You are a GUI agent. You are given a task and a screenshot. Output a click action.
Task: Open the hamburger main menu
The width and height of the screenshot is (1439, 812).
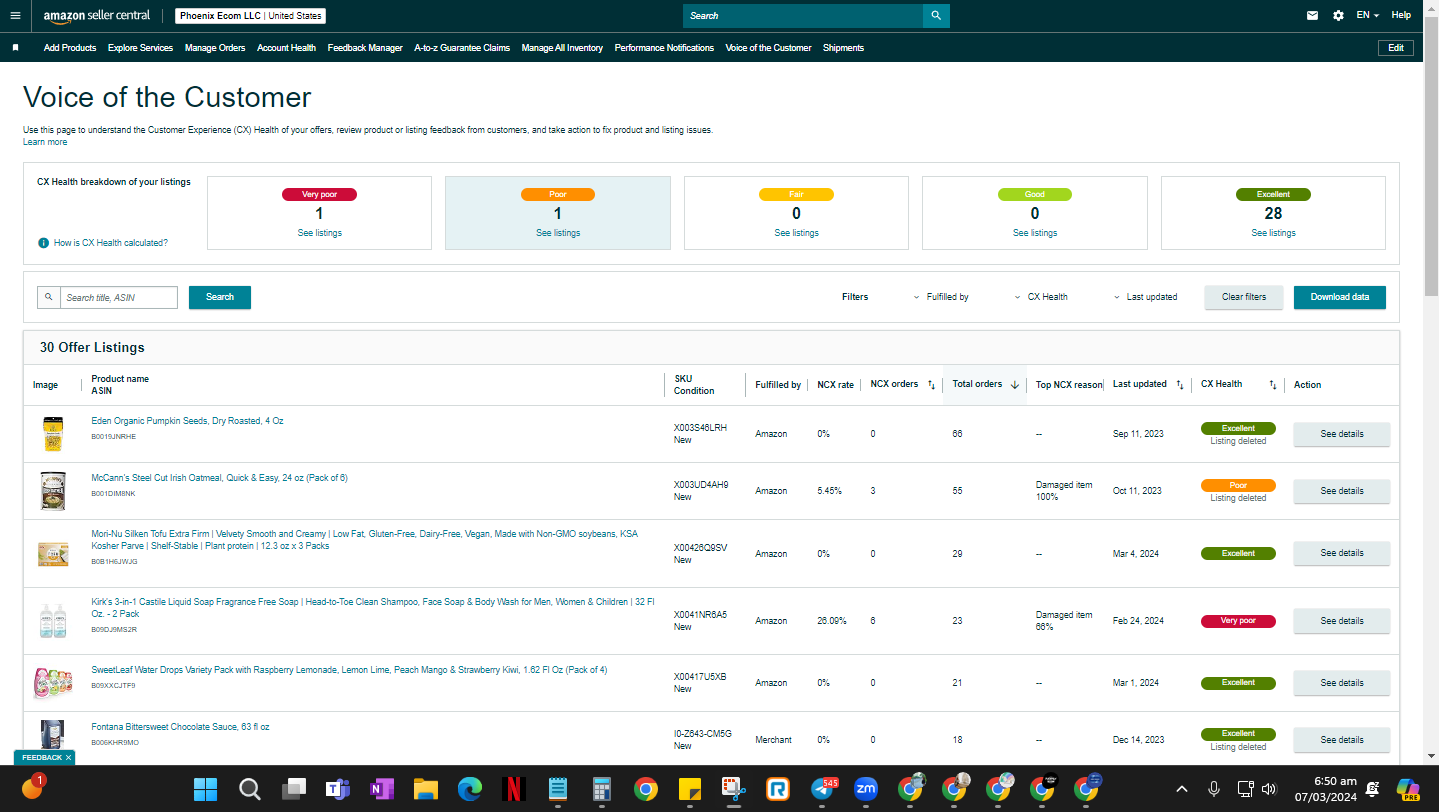pos(15,15)
